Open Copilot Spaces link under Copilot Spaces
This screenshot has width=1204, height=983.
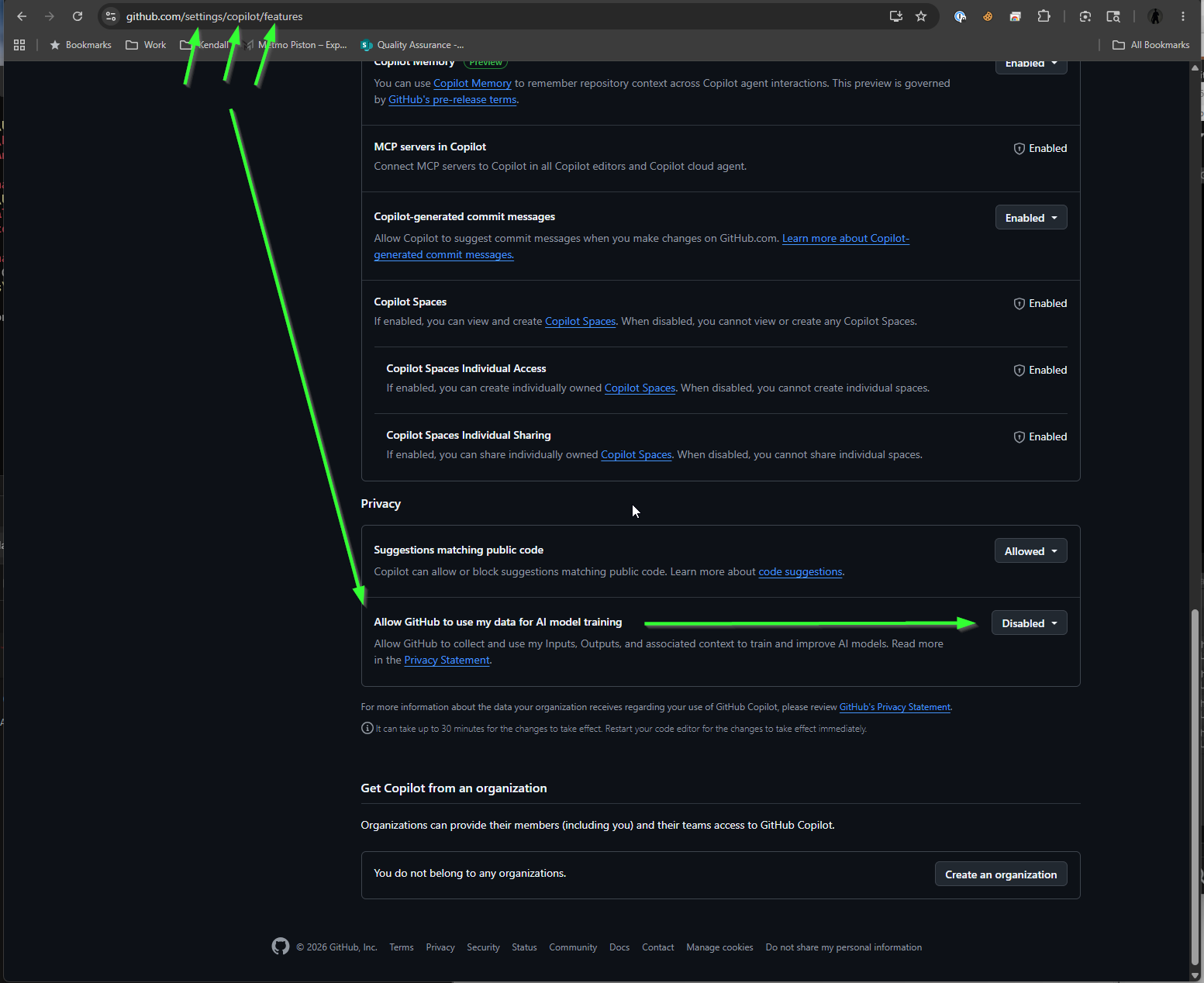[x=581, y=321]
